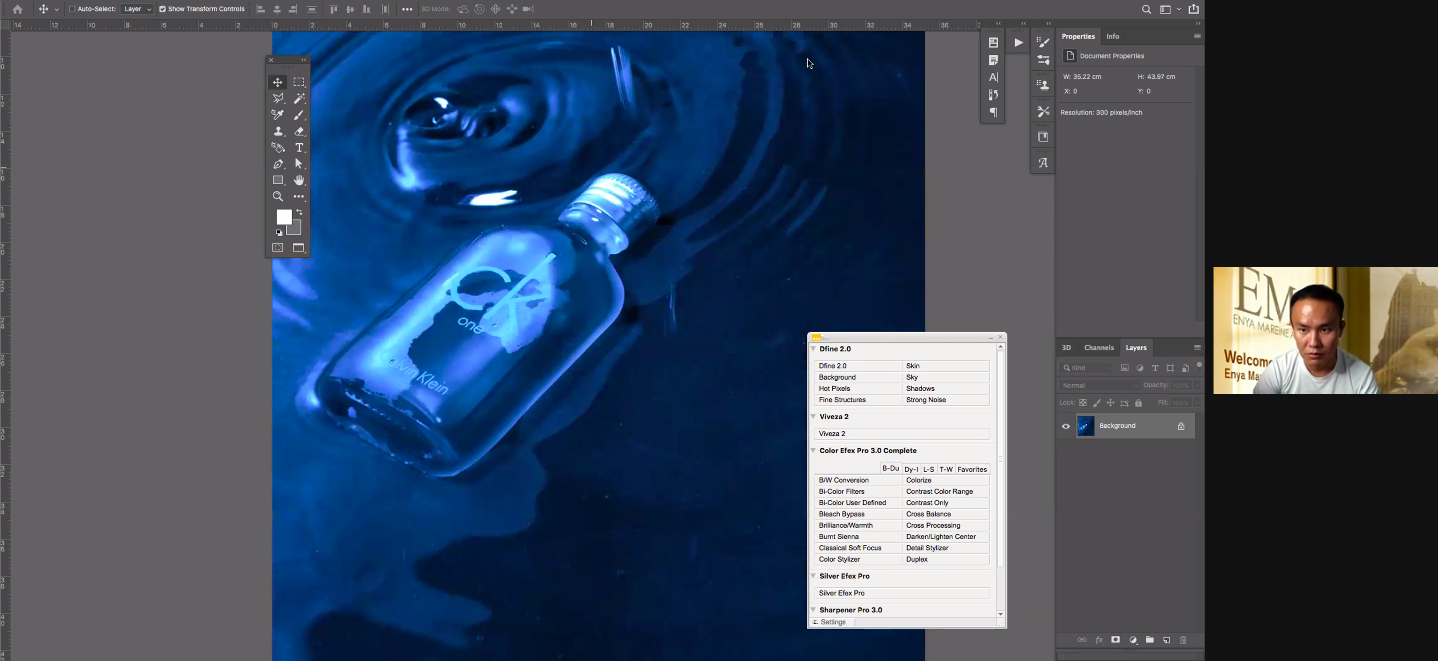Select the Polygonal Lasso tool

[x=278, y=98]
